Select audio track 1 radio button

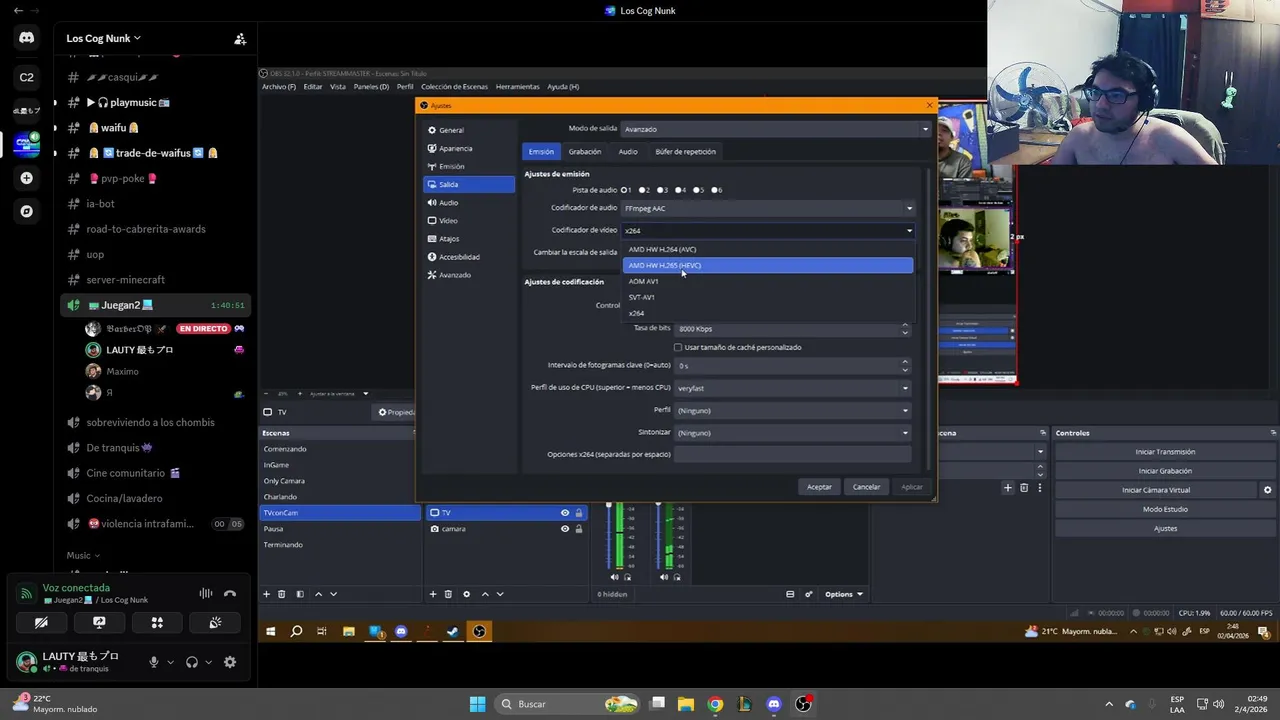pos(625,190)
